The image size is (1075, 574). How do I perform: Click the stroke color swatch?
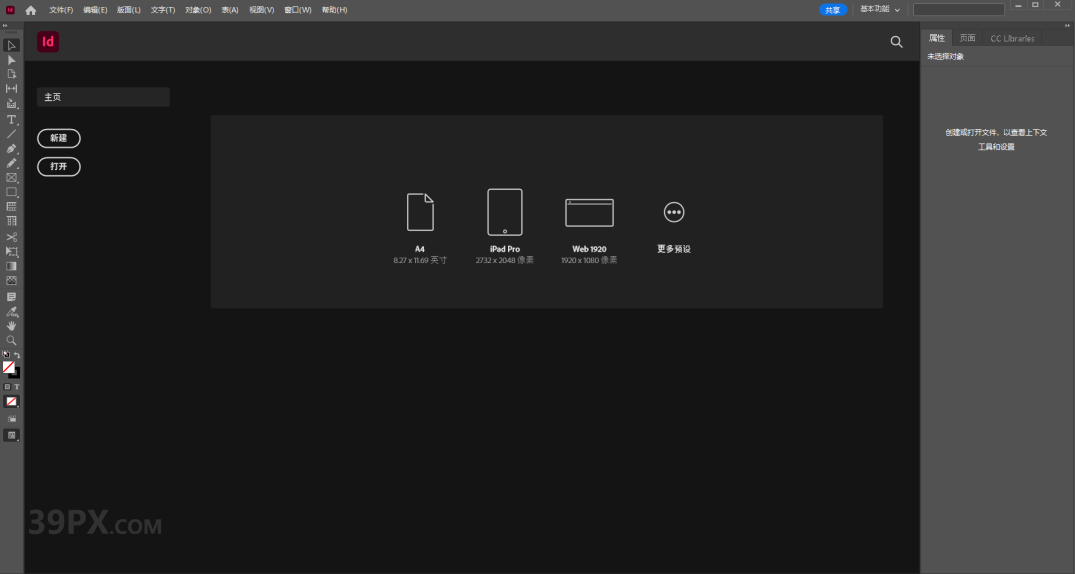pos(15,374)
